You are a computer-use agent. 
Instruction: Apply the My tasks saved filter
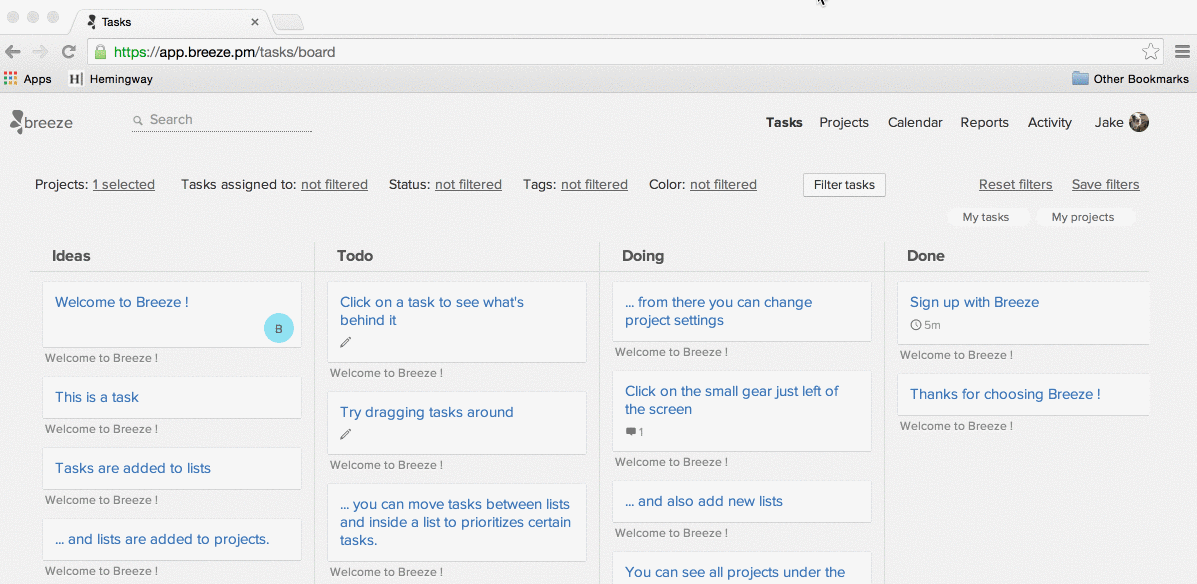[986, 217]
